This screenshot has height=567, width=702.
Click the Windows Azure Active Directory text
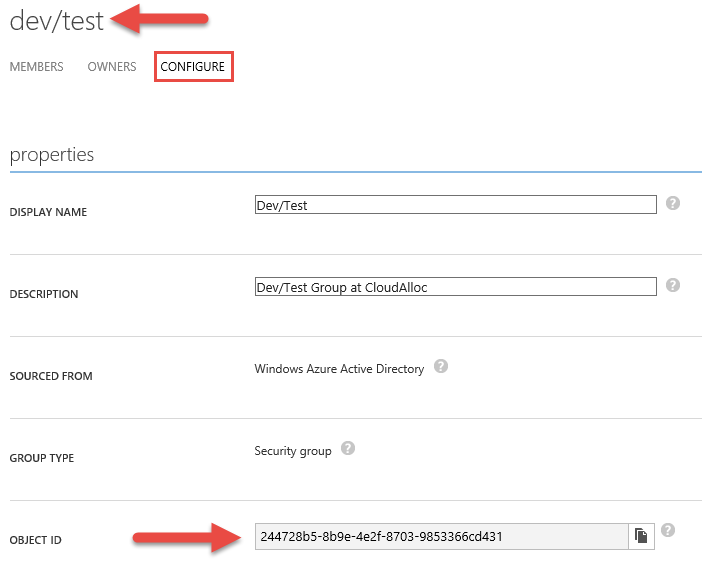coord(339,369)
